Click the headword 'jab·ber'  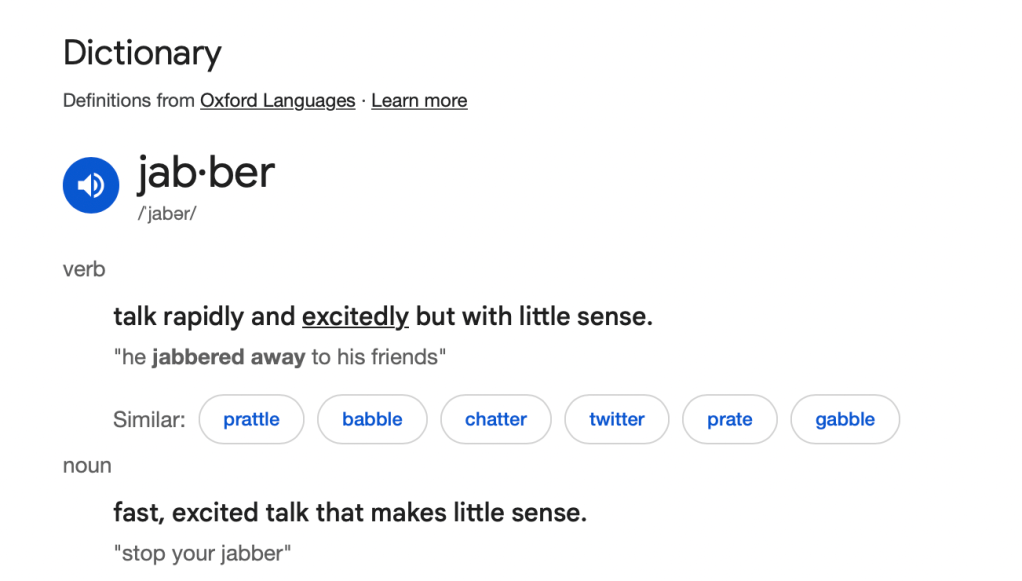click(206, 174)
